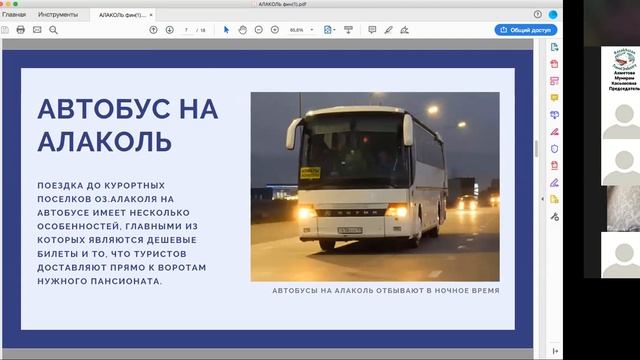This screenshot has height=360, width=640.
Task: Zoom out with the minus circle icon
Action: [259, 30]
